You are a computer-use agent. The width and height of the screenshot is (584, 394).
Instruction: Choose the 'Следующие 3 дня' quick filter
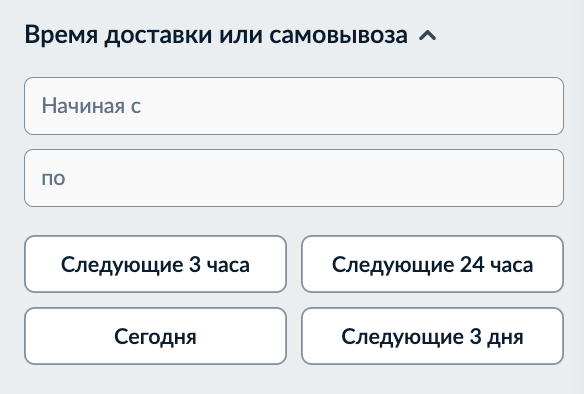click(x=432, y=336)
